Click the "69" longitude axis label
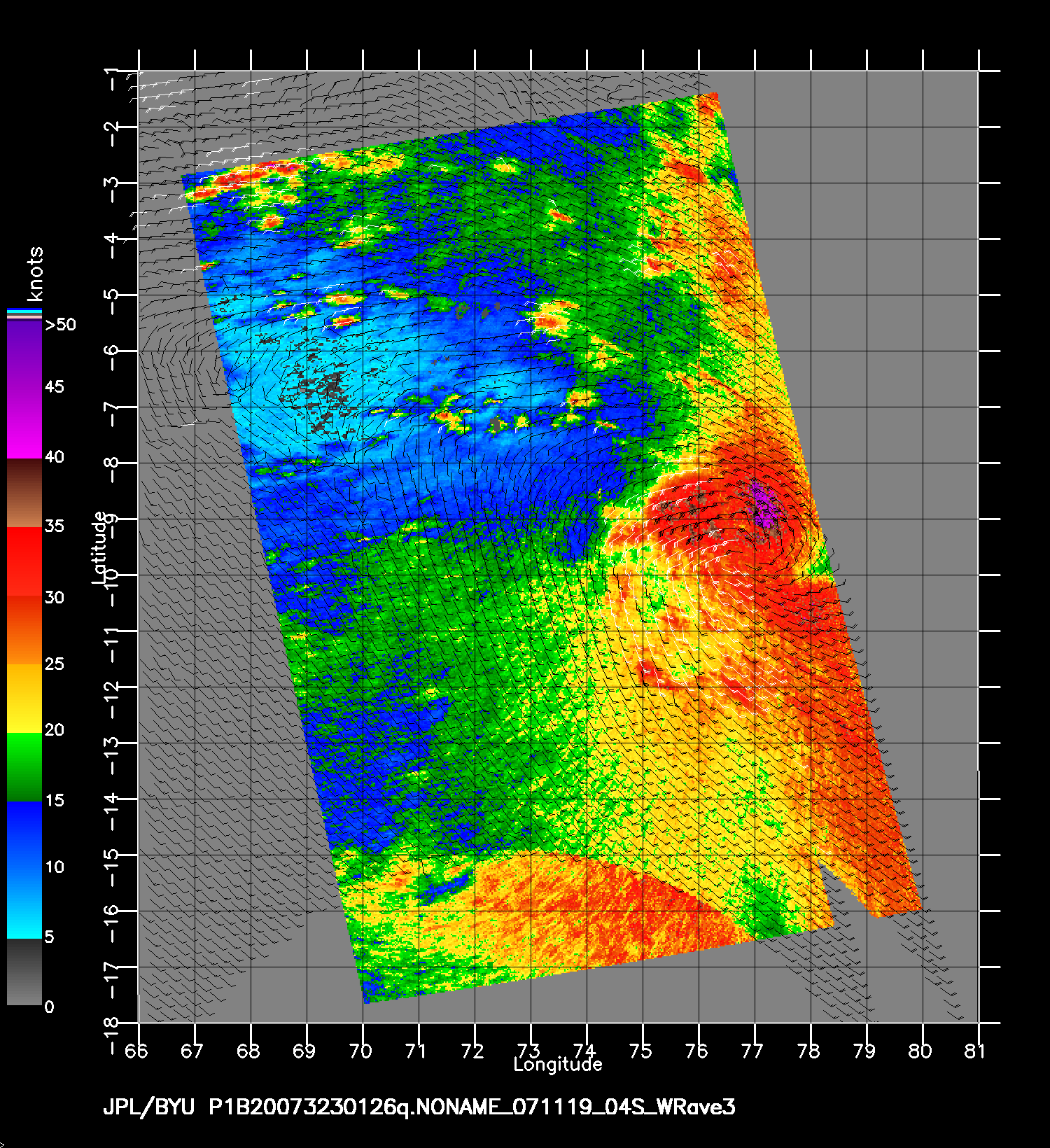 [304, 1051]
